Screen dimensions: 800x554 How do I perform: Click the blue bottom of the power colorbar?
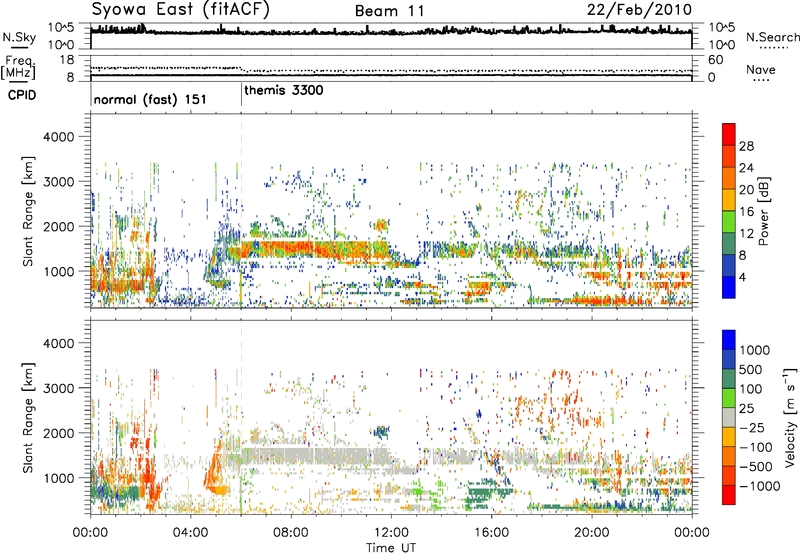point(729,289)
